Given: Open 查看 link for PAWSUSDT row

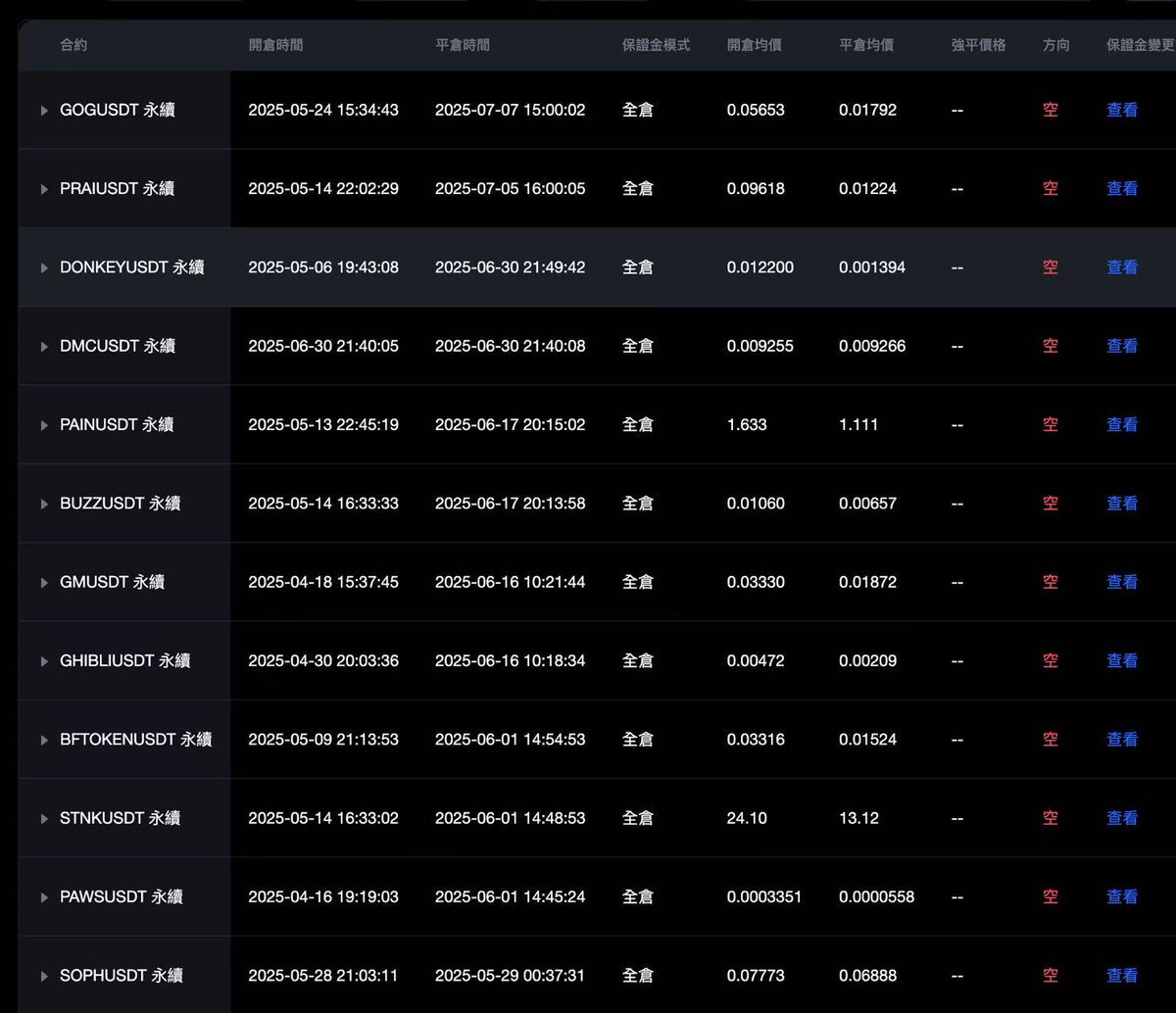Looking at the screenshot, I should (1122, 896).
